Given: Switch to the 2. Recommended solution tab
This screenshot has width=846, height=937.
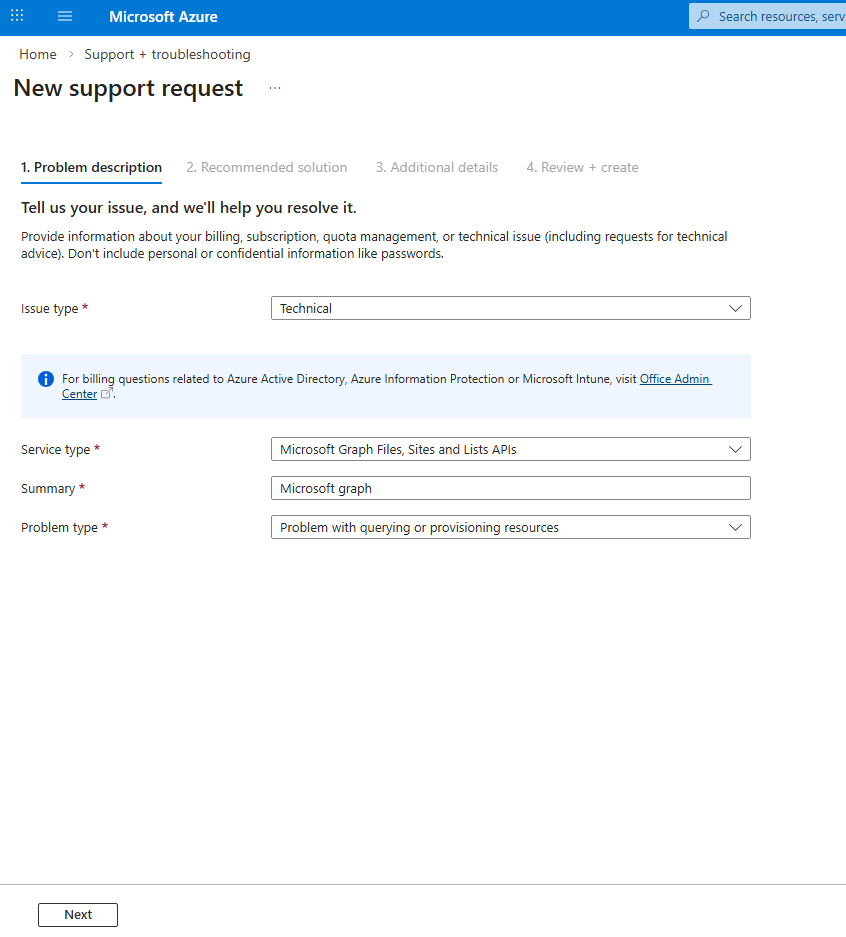Looking at the screenshot, I should (266, 167).
